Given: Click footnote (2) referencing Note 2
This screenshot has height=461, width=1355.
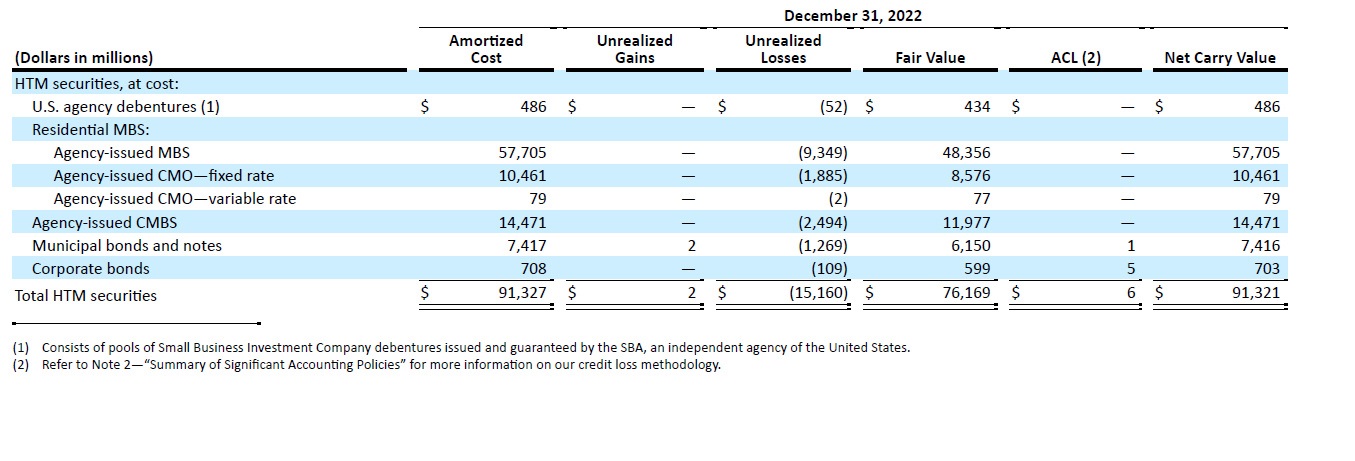Looking at the screenshot, I should [366, 365].
